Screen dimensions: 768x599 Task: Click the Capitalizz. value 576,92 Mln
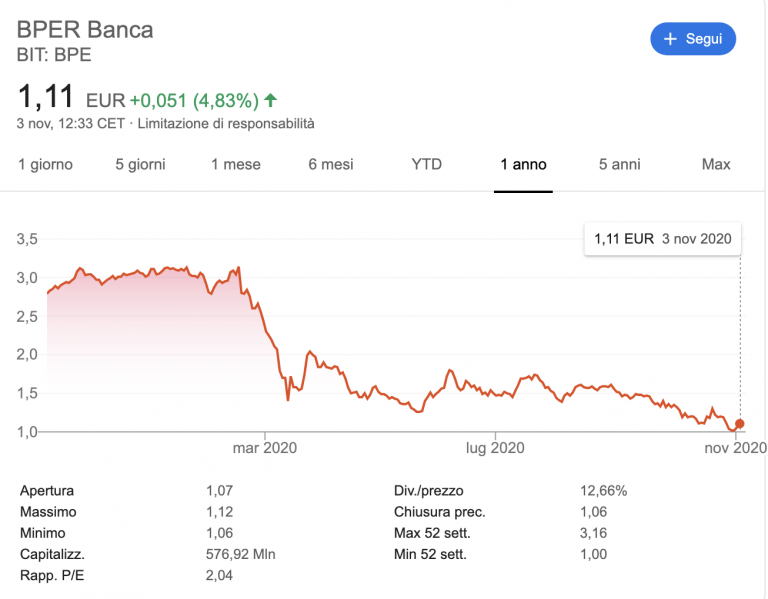tap(240, 554)
